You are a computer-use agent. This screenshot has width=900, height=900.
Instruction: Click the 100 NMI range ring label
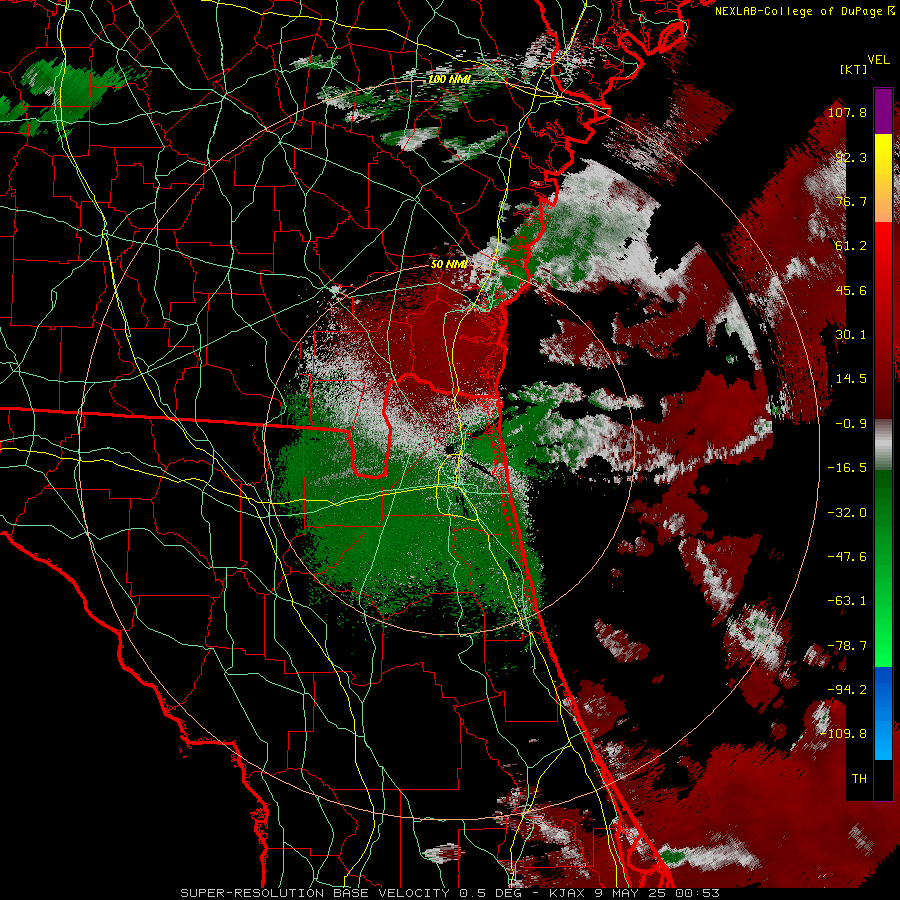pos(449,79)
